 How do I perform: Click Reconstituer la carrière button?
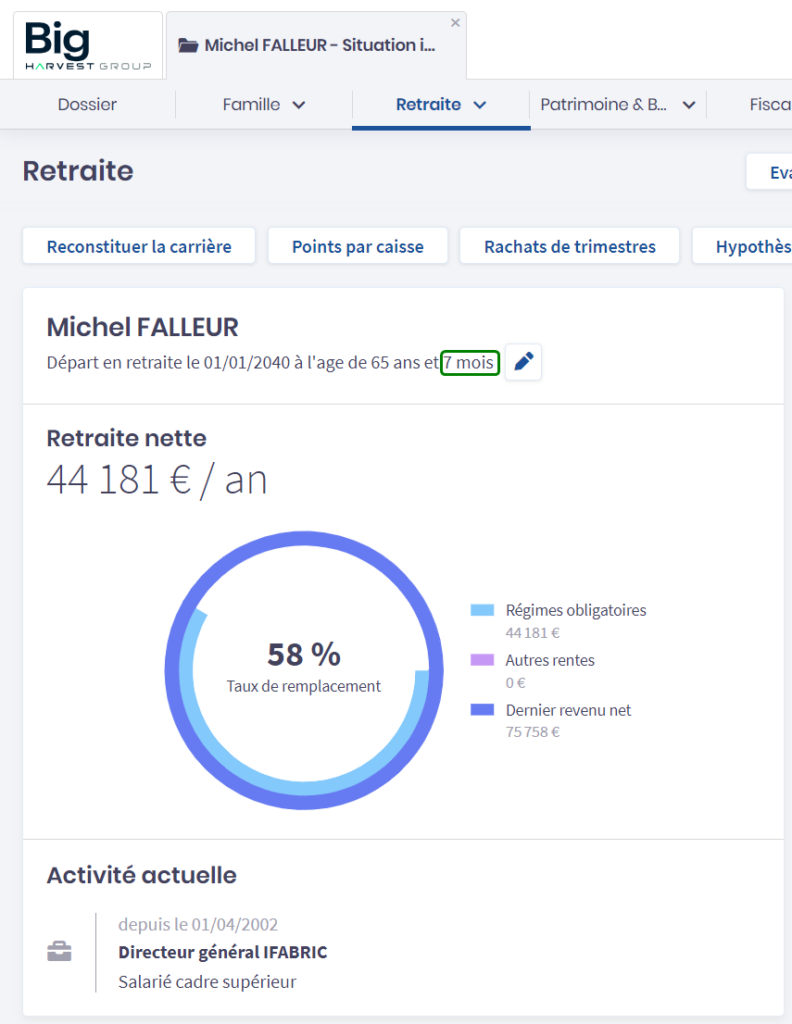[x=139, y=246]
